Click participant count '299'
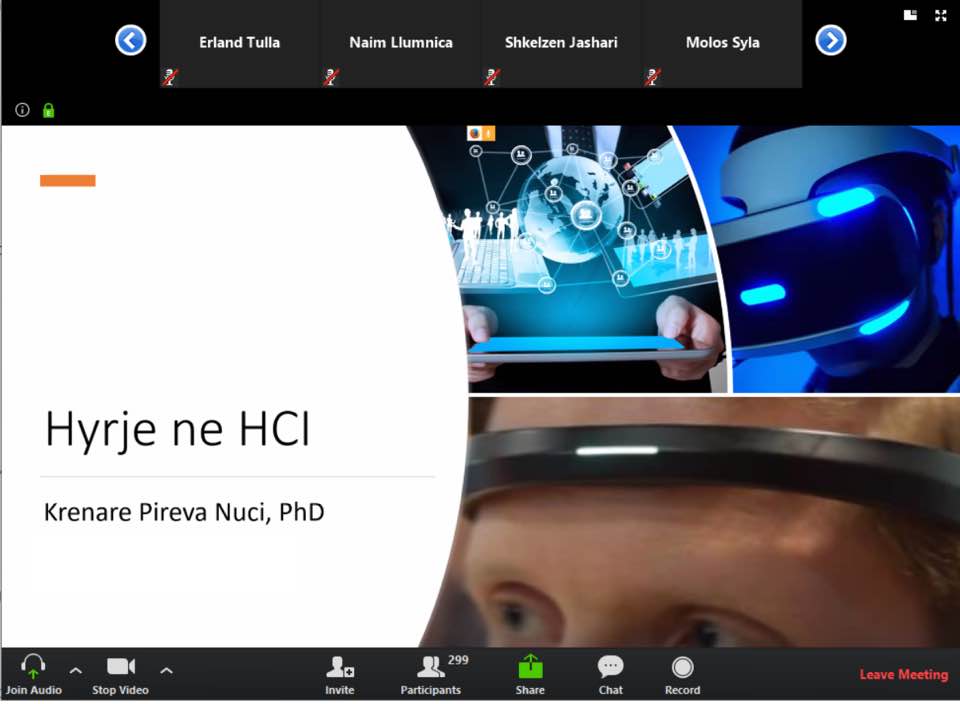960x704 pixels. coord(458,660)
